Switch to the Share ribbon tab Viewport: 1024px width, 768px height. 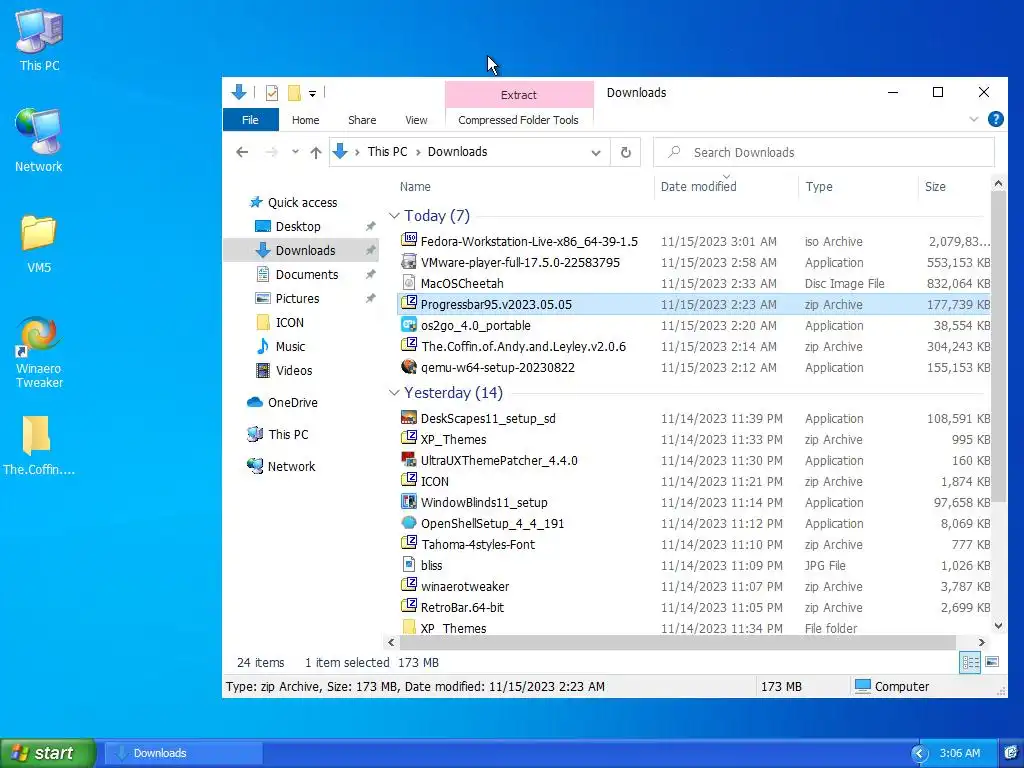(362, 120)
